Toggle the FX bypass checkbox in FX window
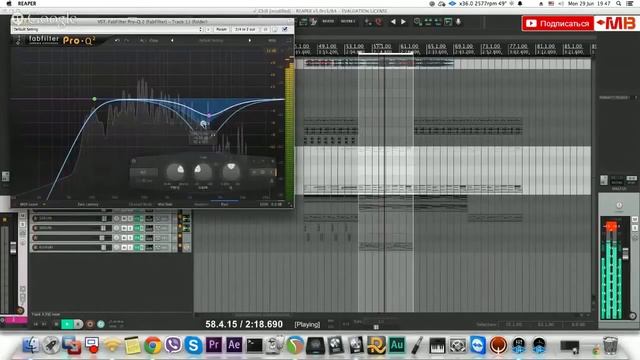640x360 pixels. (285, 29)
